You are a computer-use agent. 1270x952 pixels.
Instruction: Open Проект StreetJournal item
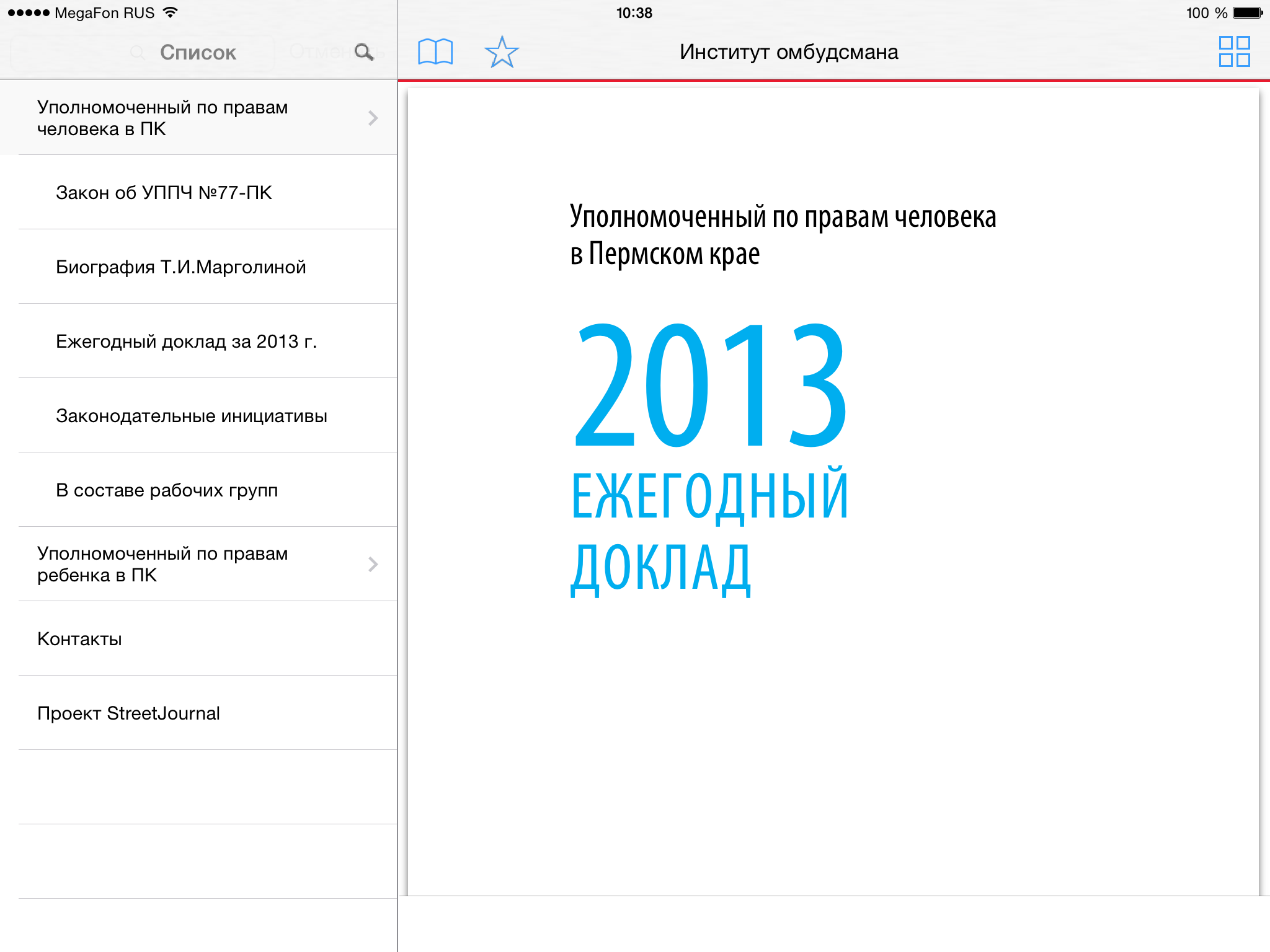coord(128,713)
